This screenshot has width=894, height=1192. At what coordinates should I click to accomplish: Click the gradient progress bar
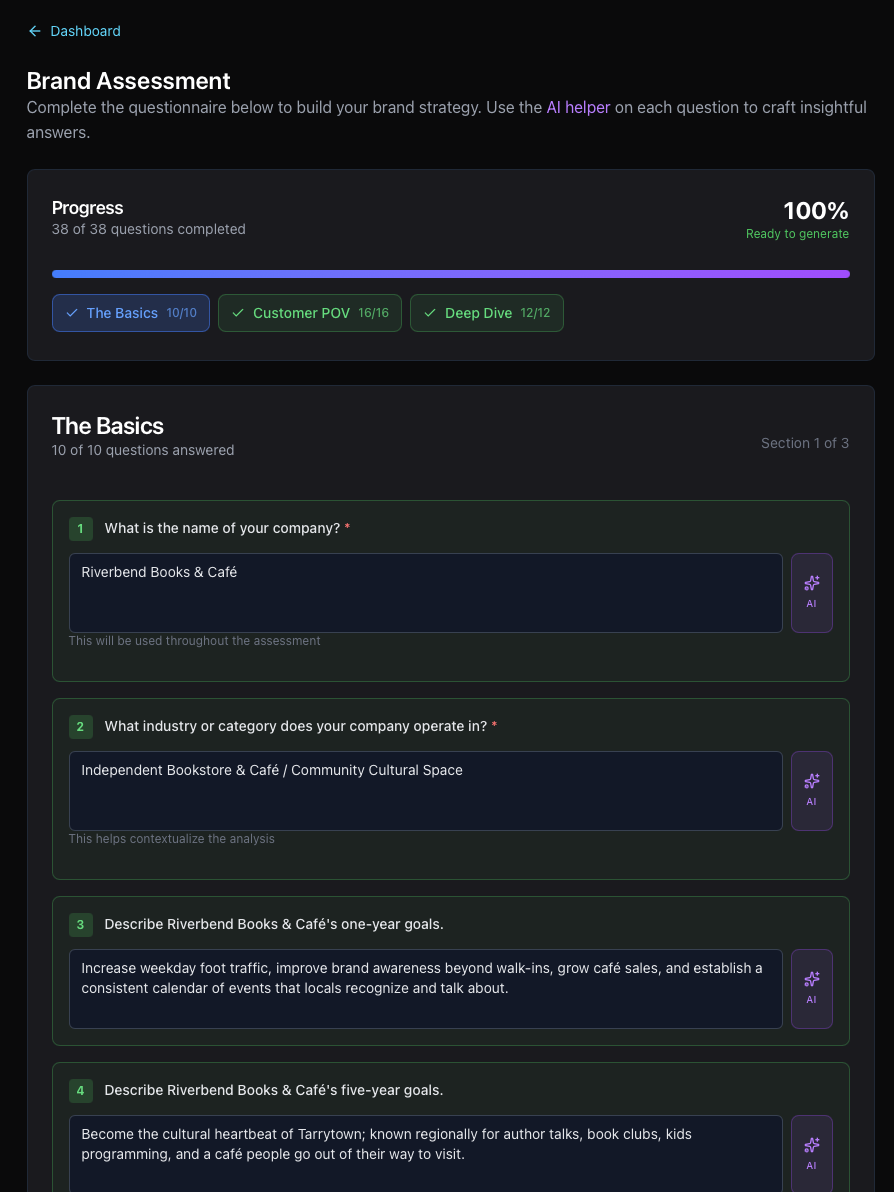click(x=450, y=273)
